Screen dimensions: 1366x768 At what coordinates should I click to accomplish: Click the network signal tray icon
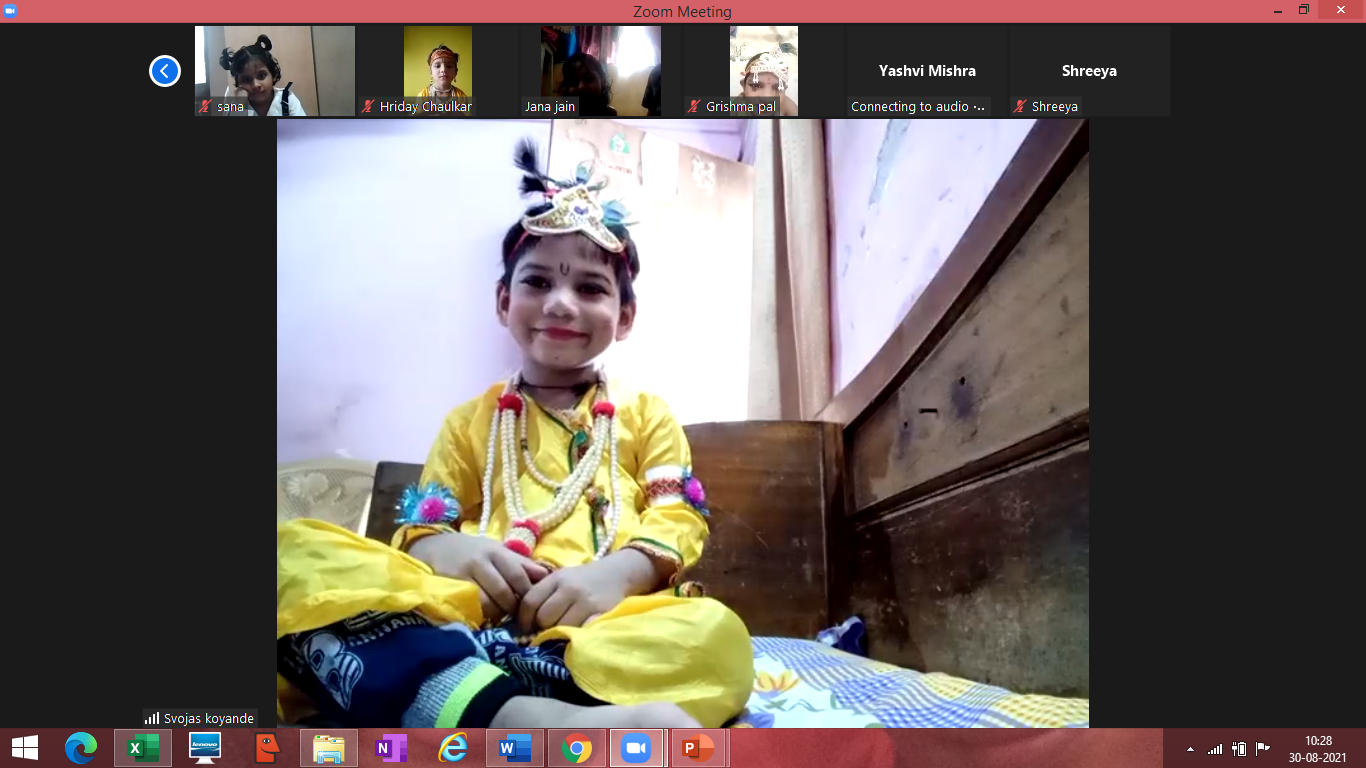[1215, 749]
